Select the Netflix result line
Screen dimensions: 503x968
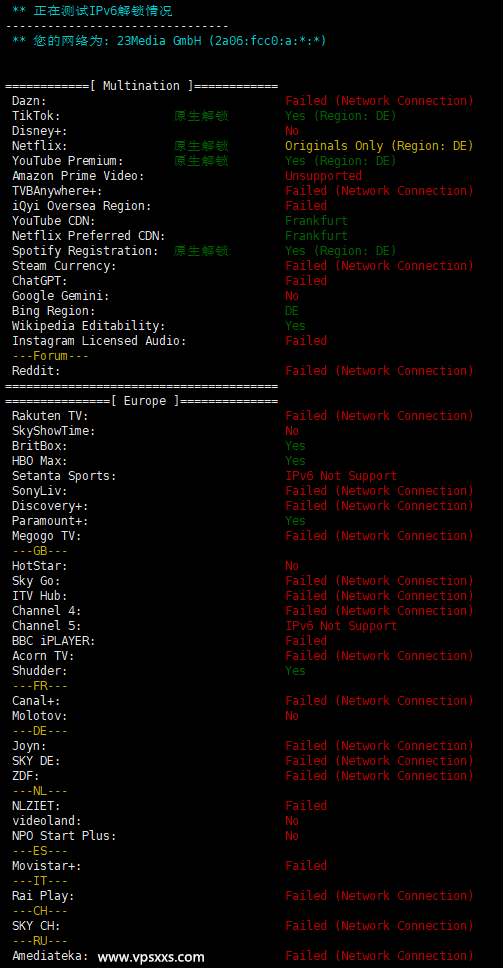pyautogui.click(x=243, y=146)
